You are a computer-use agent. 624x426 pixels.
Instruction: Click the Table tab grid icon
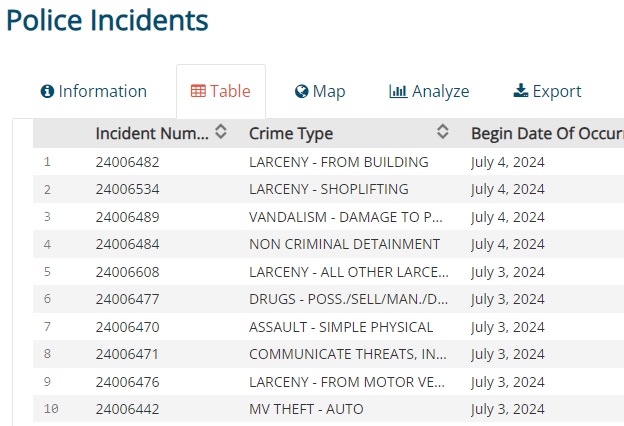click(198, 91)
